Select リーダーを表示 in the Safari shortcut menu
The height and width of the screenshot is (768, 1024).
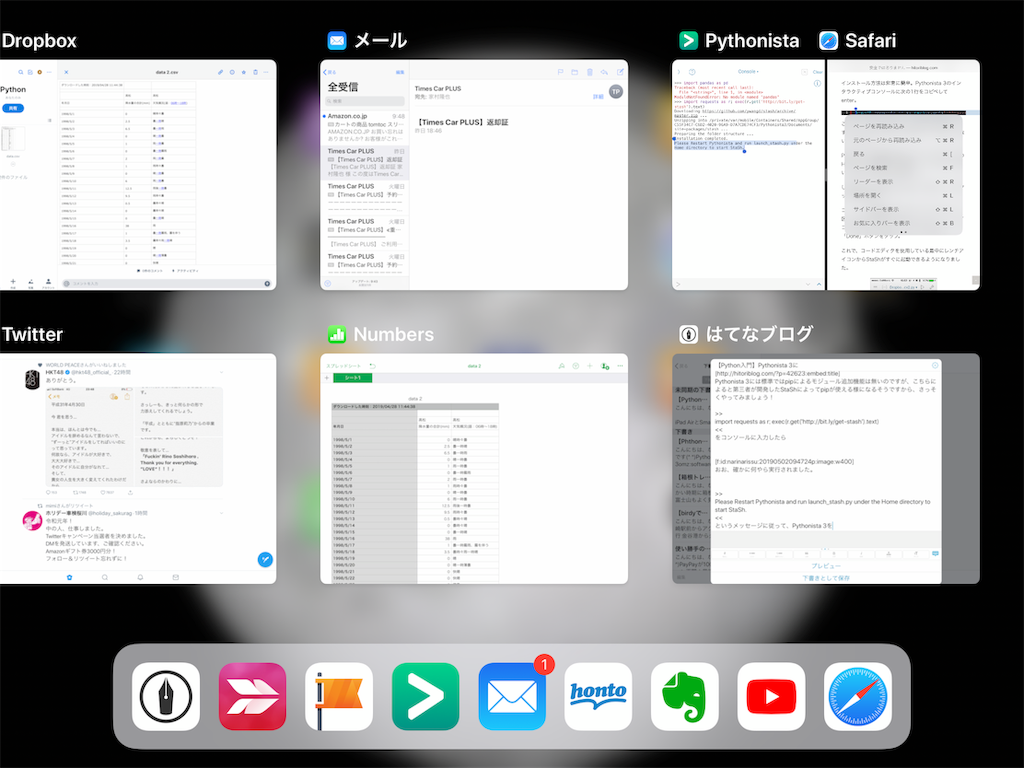pos(903,182)
